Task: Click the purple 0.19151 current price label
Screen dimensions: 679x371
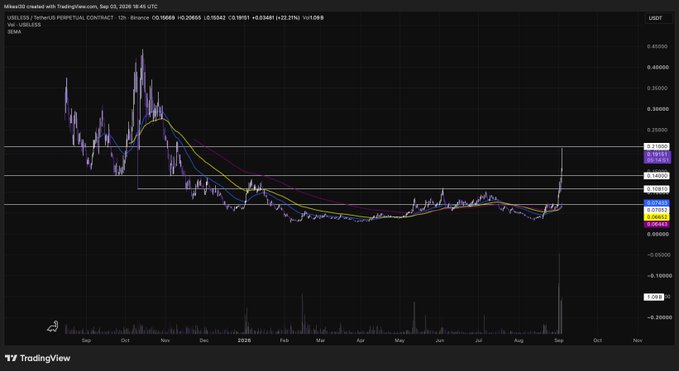Action: (657, 157)
